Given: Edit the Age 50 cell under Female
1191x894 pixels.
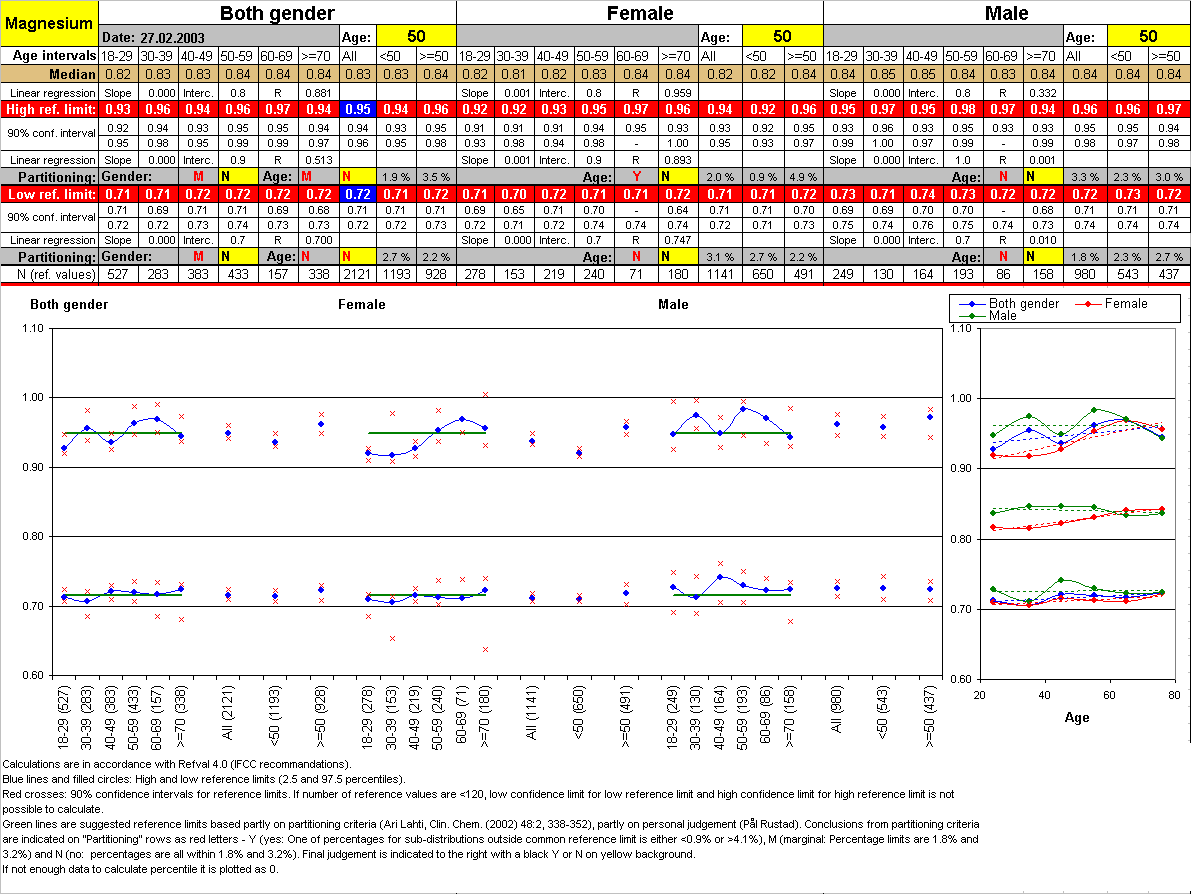Looking at the screenshot, I should coord(782,36).
